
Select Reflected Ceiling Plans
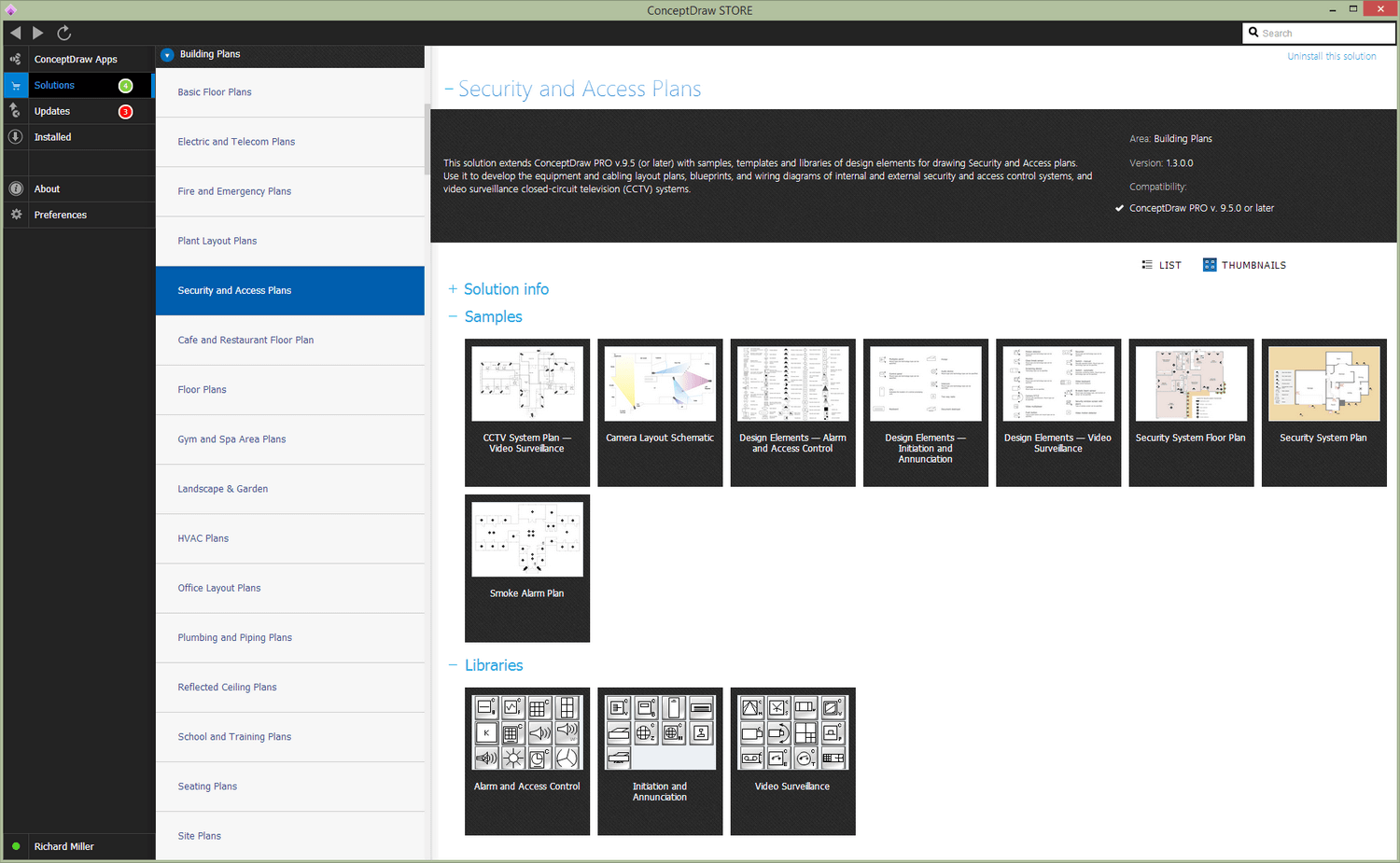coord(290,688)
